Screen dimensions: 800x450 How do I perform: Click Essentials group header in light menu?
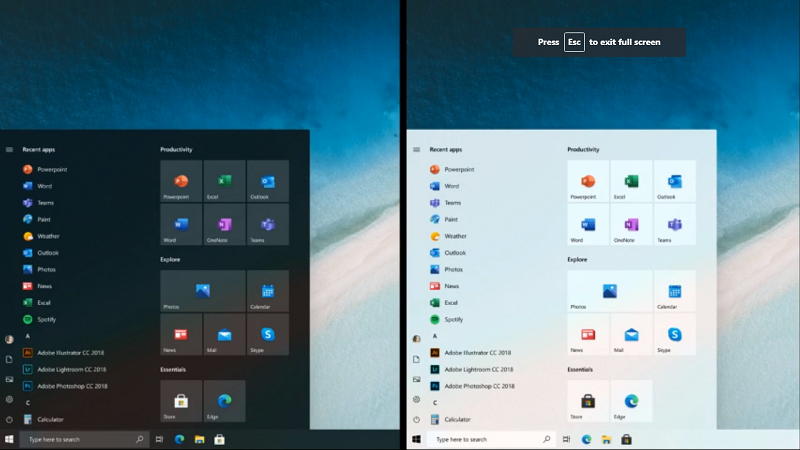coord(580,369)
